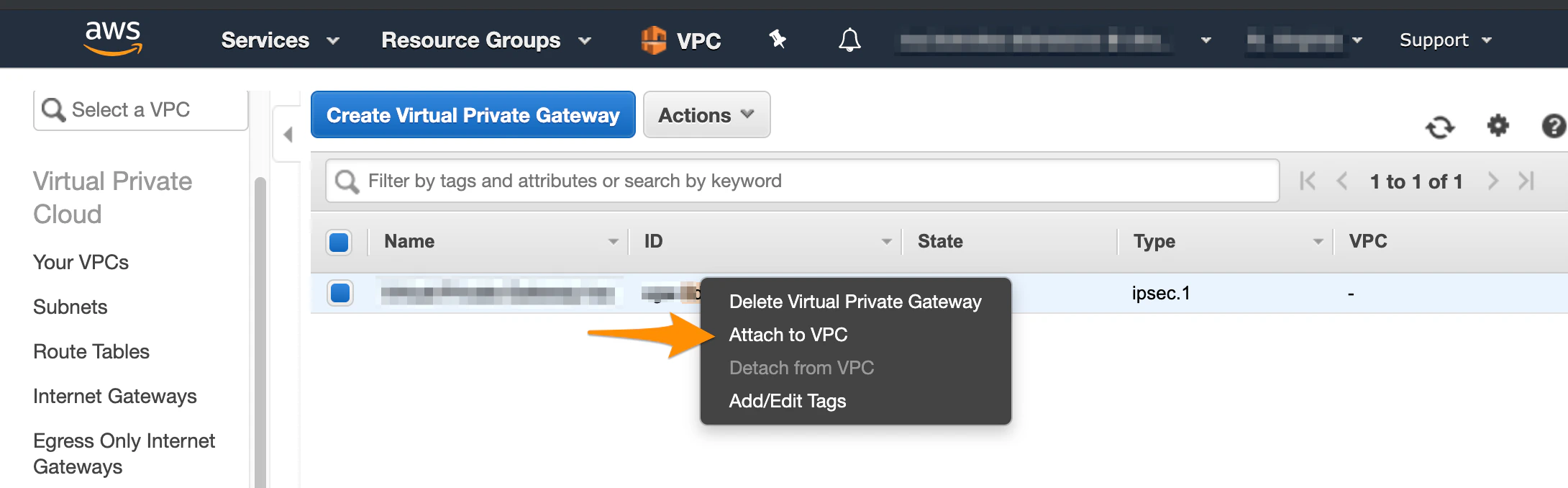Open notifications via bell icon

tap(849, 40)
